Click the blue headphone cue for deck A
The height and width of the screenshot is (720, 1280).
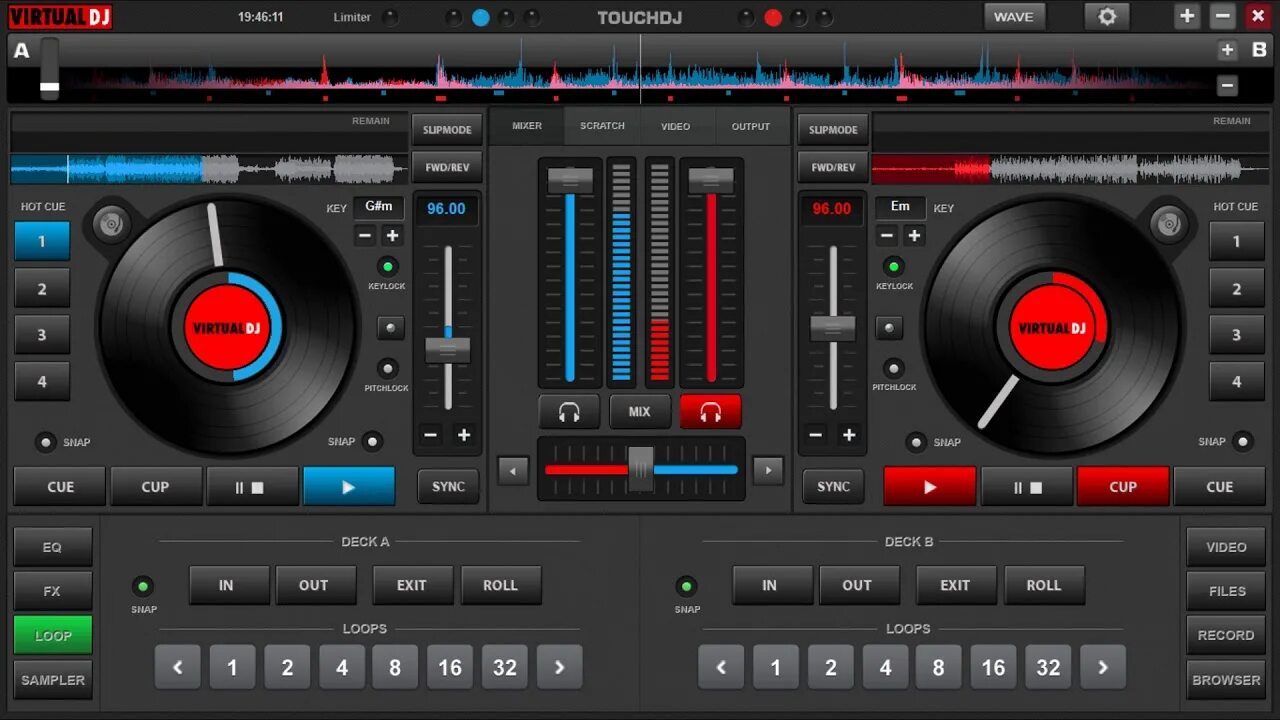point(569,411)
